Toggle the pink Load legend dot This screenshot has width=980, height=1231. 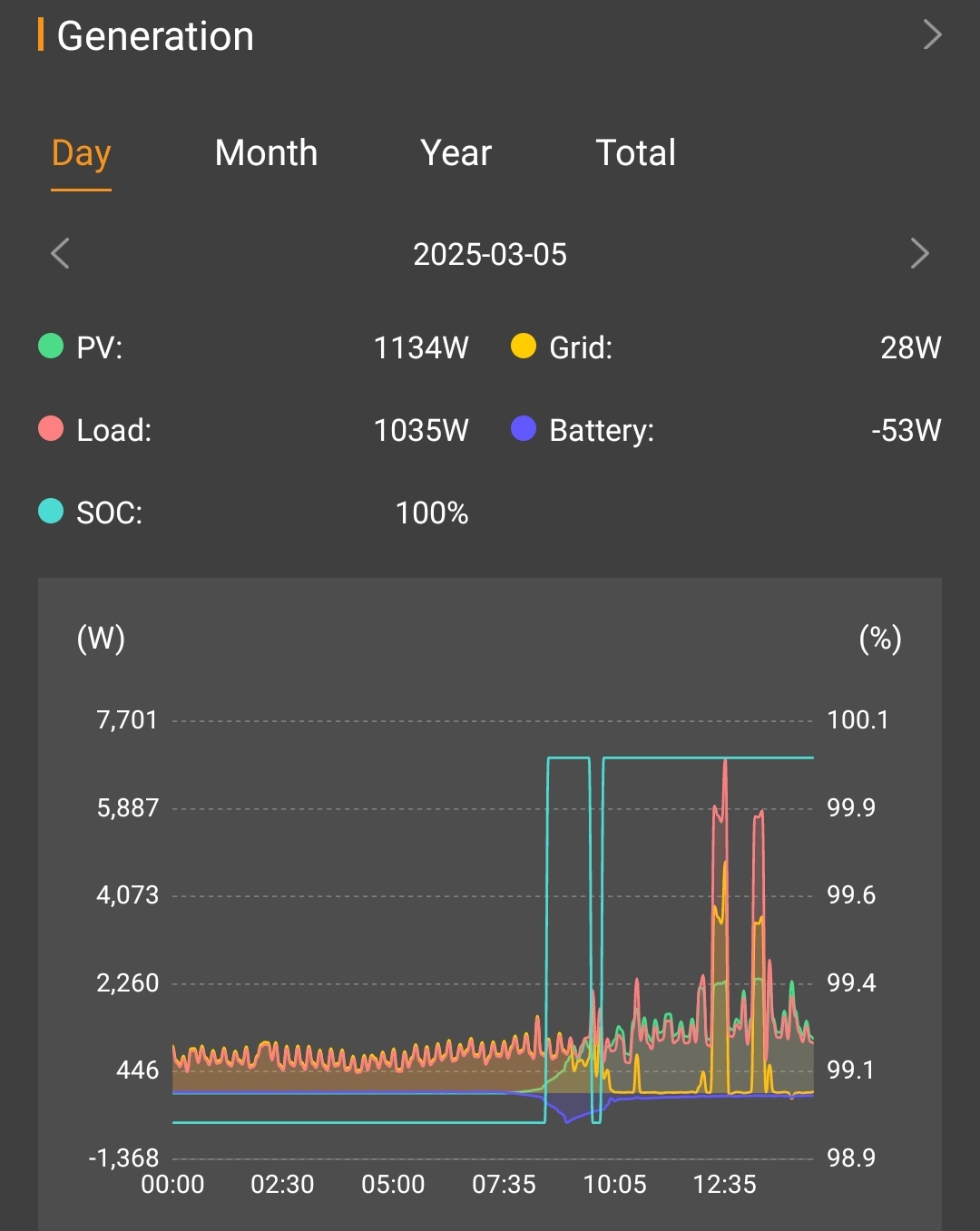coord(51,428)
